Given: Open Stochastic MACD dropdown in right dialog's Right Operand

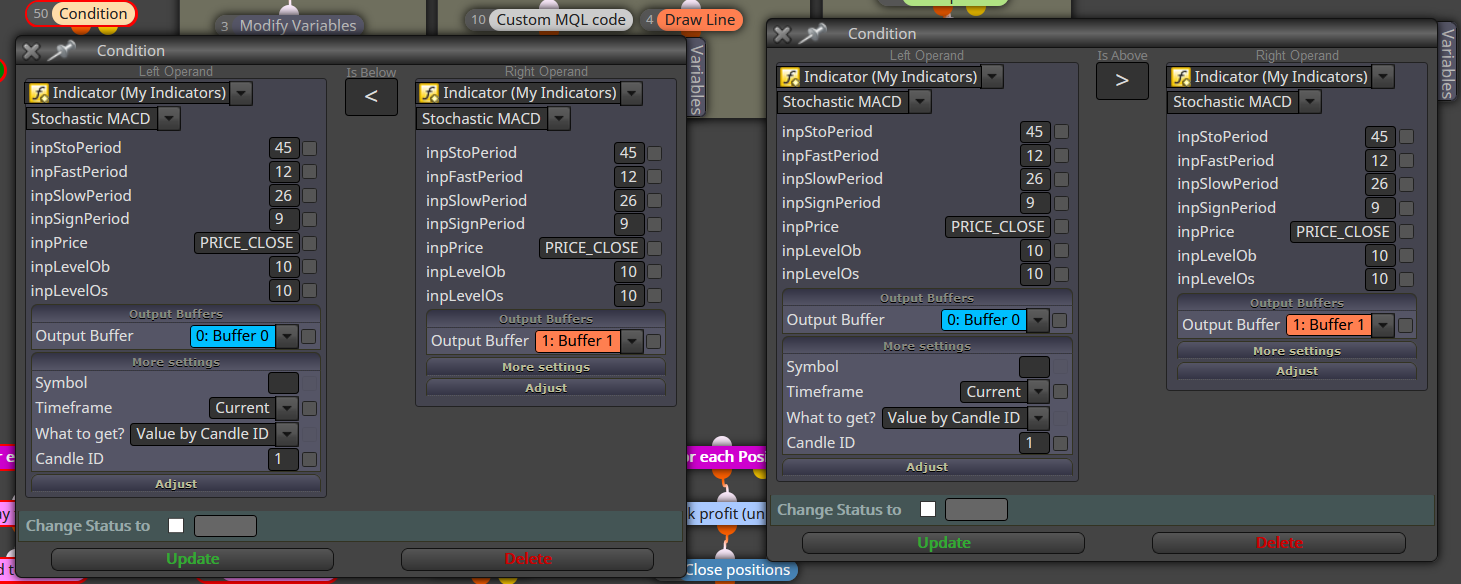Looking at the screenshot, I should coord(1310,102).
